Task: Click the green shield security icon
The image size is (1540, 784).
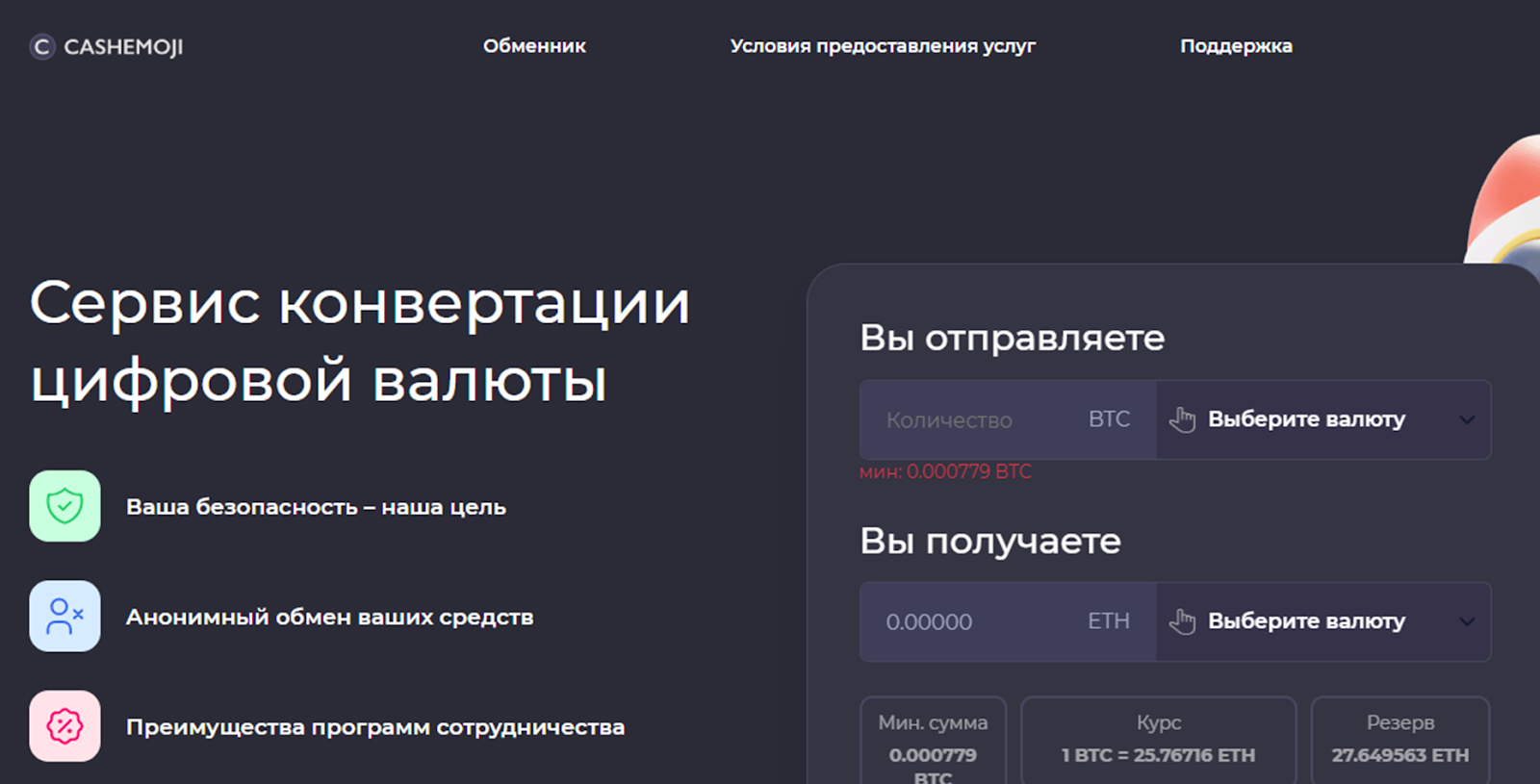Action: click(x=64, y=506)
